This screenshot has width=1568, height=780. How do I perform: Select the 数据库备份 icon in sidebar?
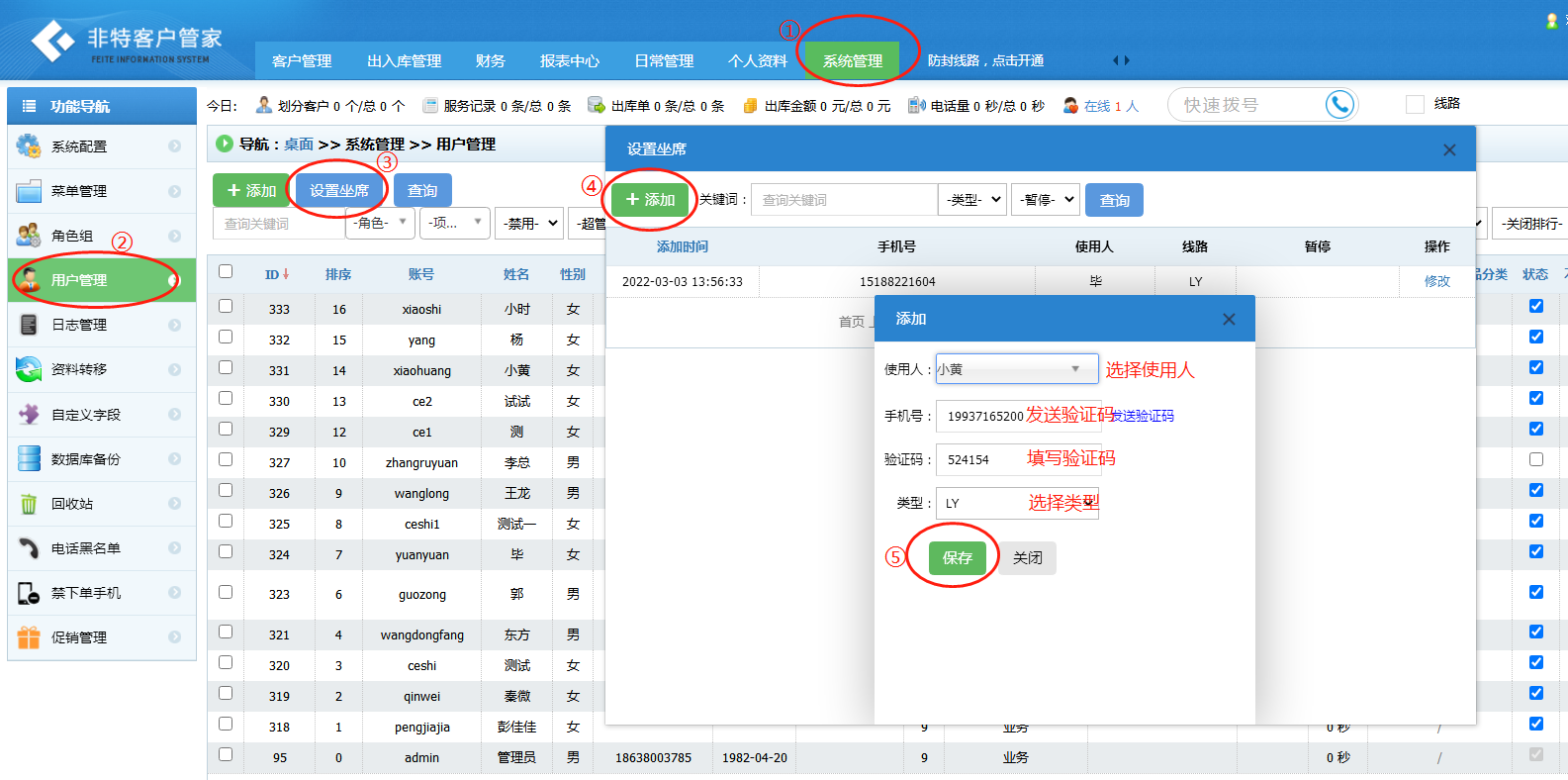point(29,459)
